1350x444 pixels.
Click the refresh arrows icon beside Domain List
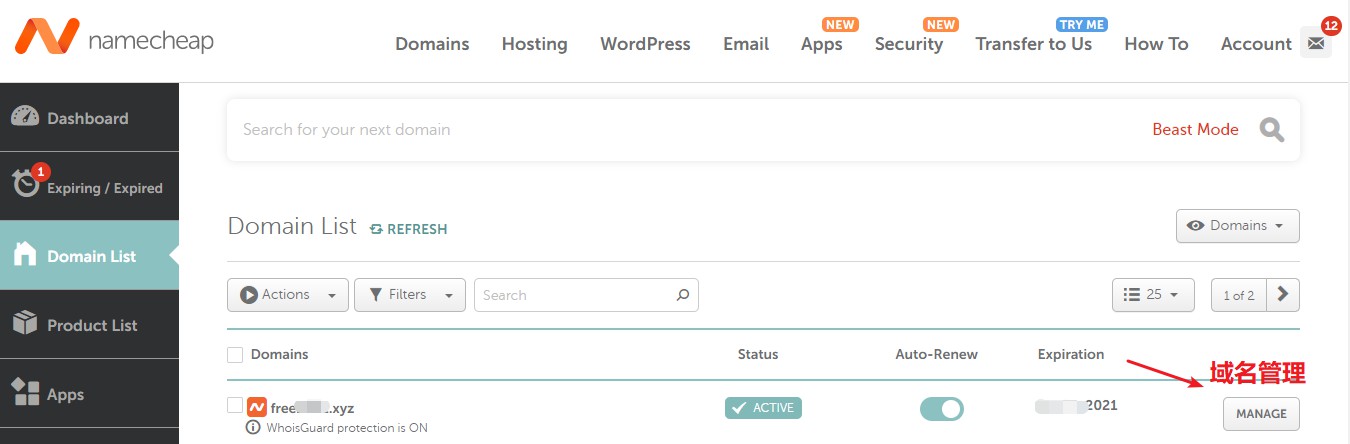(x=376, y=229)
